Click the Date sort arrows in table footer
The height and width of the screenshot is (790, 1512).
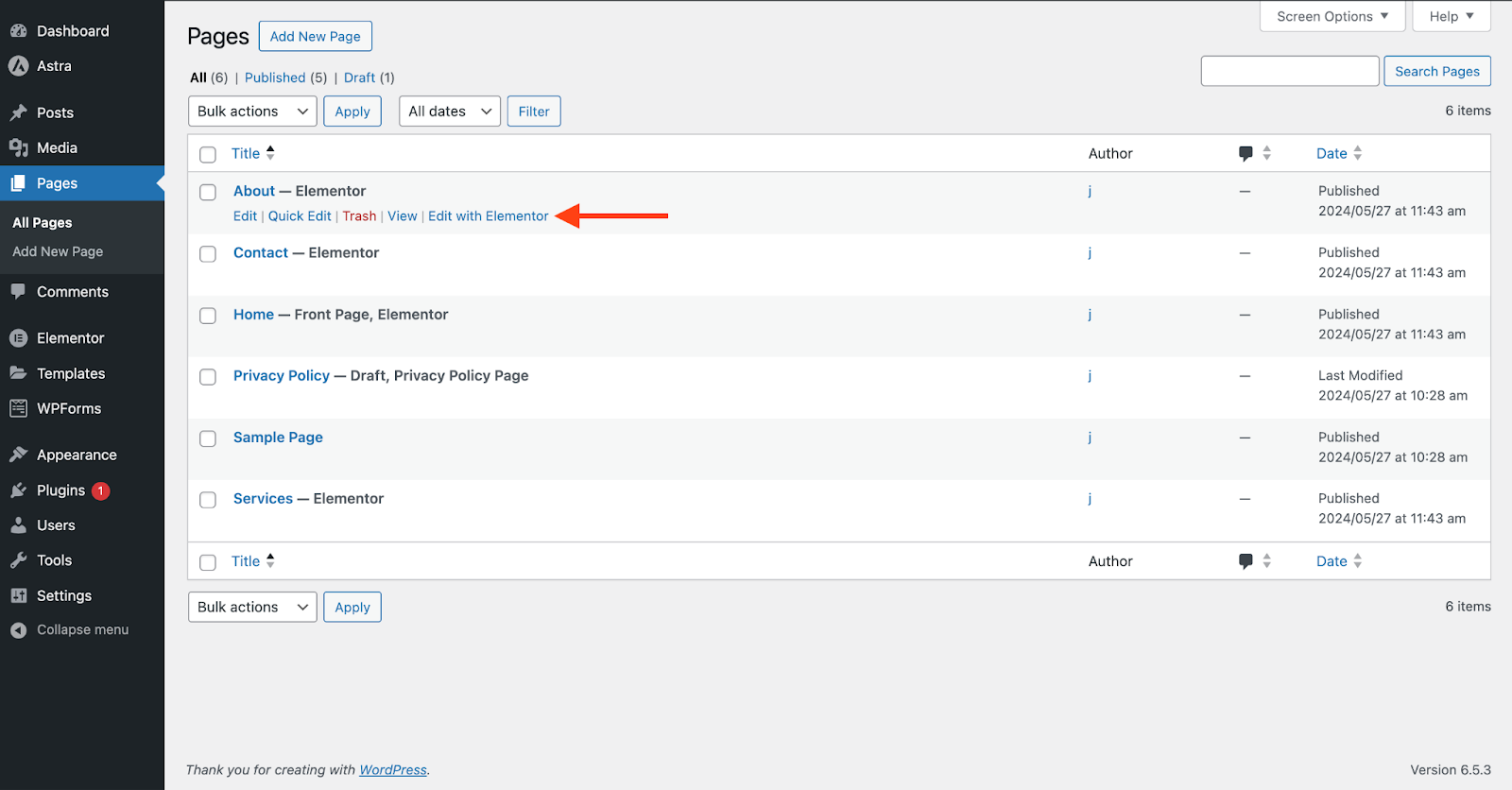[1357, 561]
